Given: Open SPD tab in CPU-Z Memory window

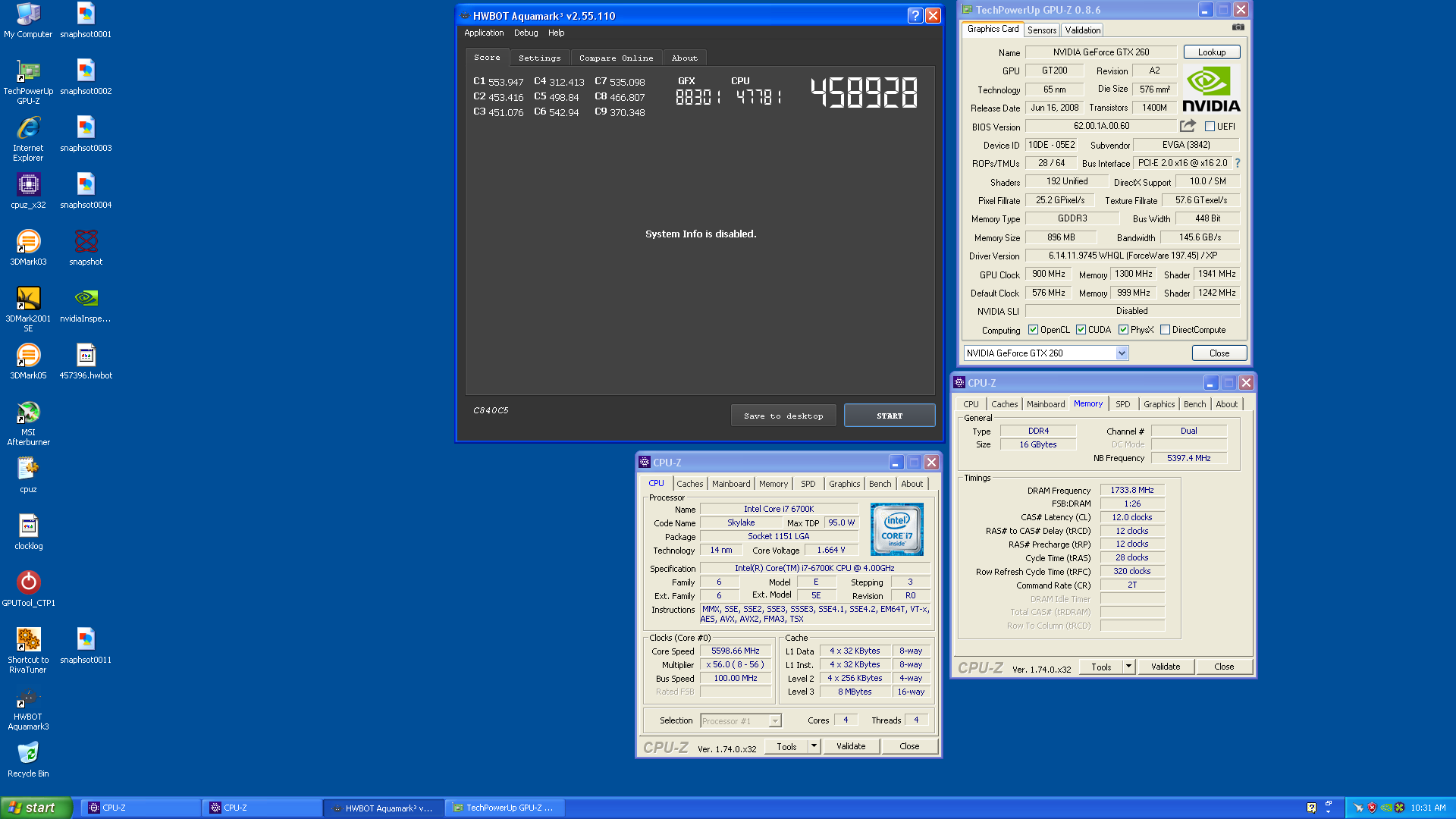Looking at the screenshot, I should [x=1122, y=405].
